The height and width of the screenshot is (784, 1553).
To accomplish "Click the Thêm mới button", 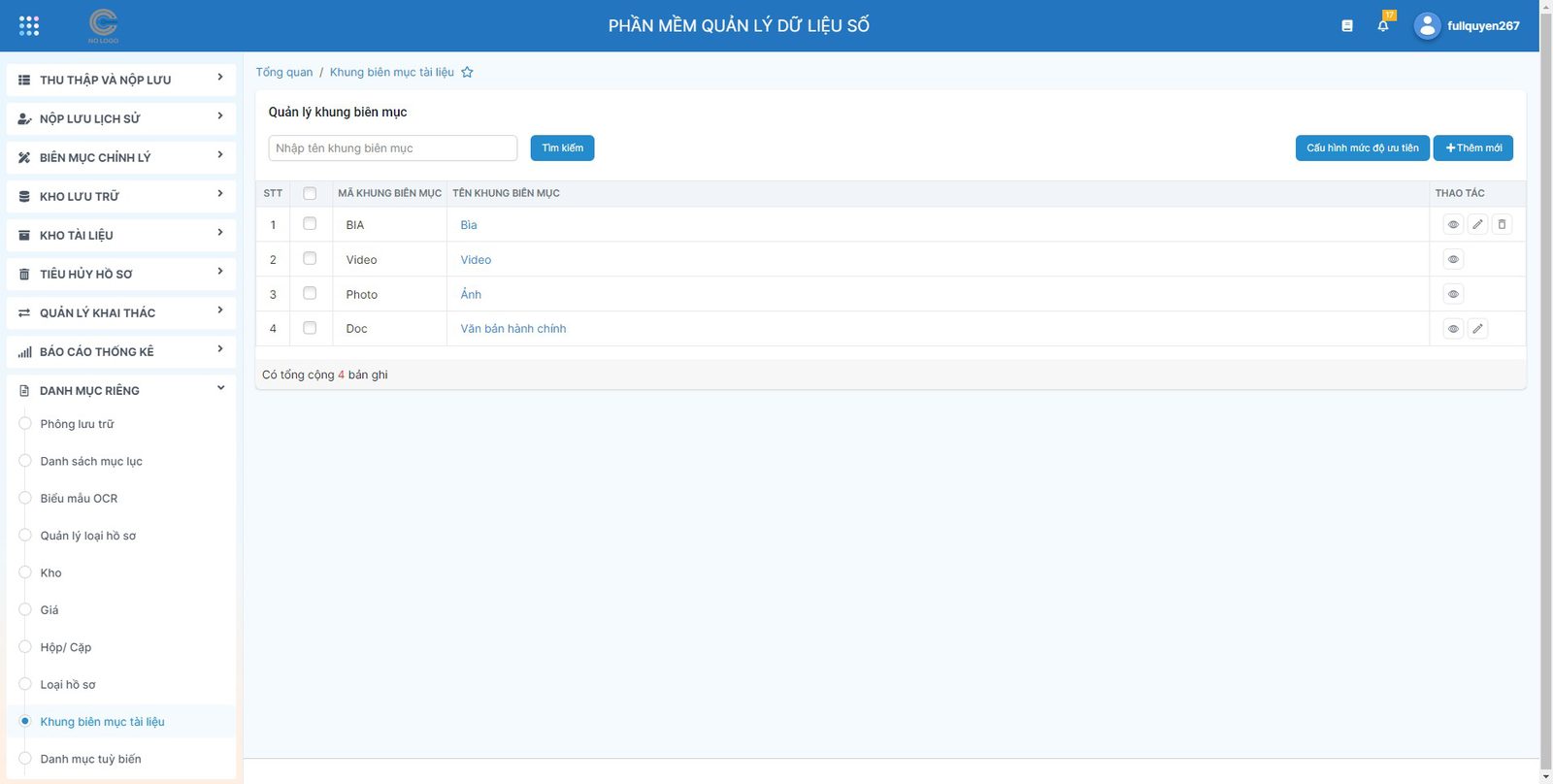I will 1473,148.
